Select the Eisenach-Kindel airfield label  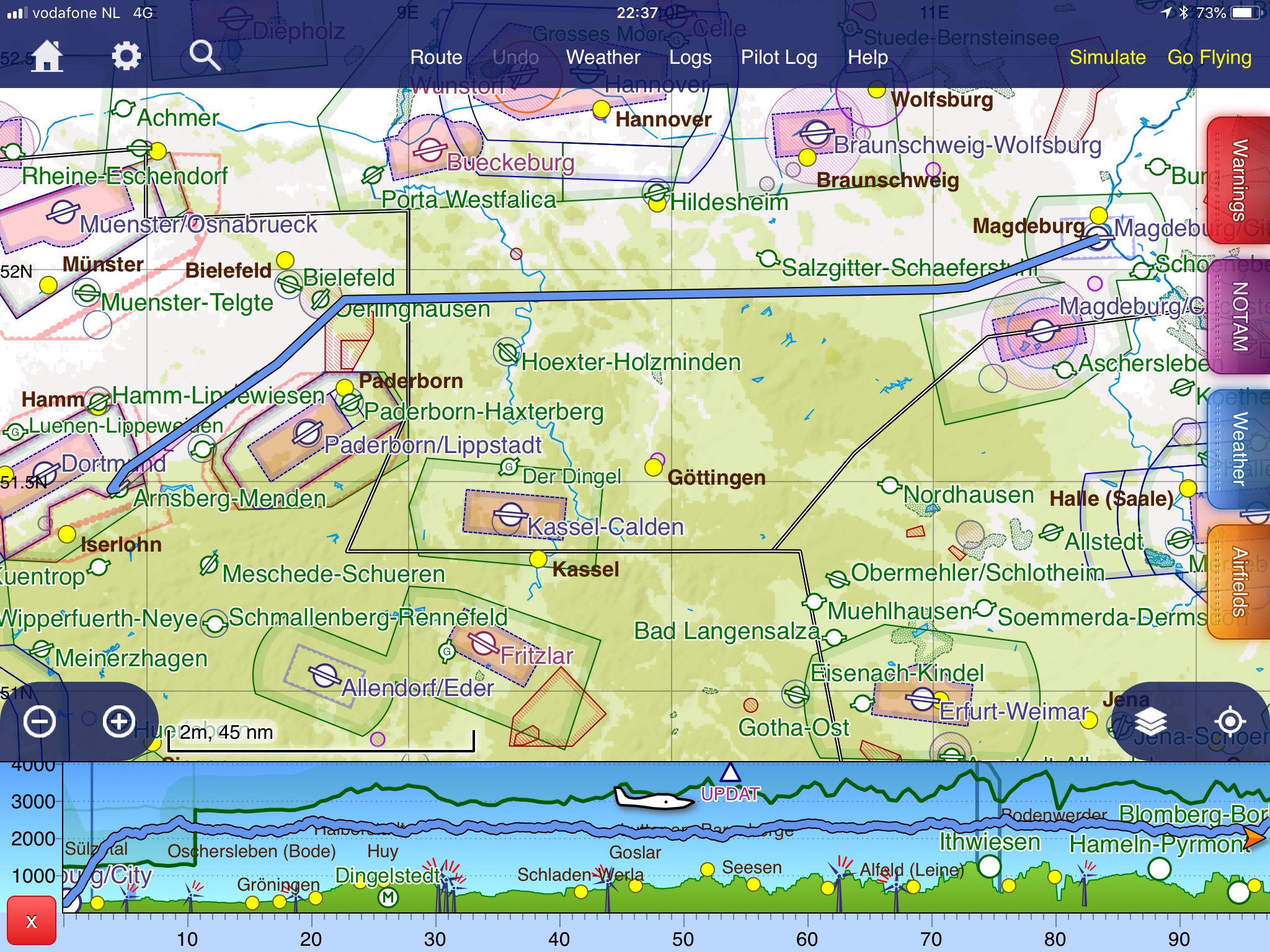click(897, 673)
